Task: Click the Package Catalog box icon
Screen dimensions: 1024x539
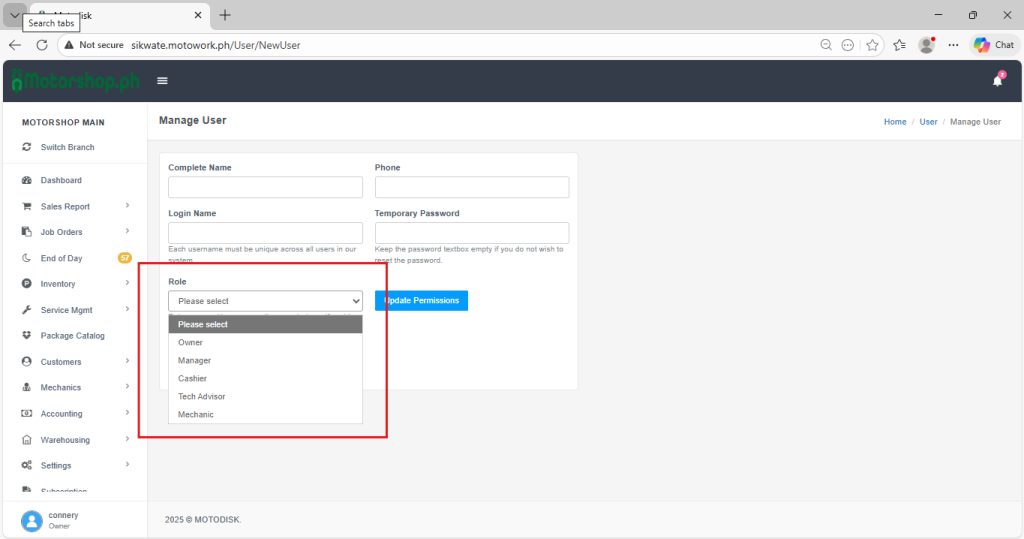Action: (27, 336)
